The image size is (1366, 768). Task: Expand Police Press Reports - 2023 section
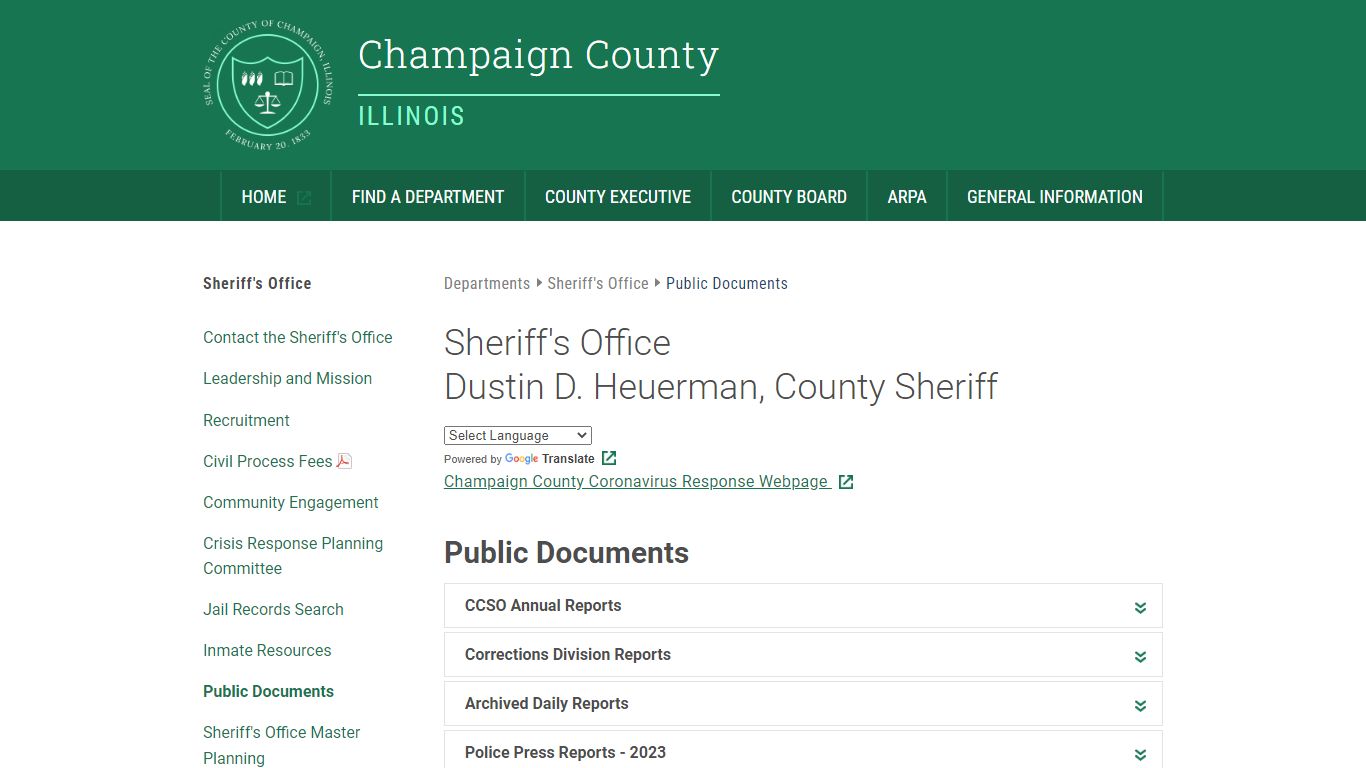pos(803,750)
